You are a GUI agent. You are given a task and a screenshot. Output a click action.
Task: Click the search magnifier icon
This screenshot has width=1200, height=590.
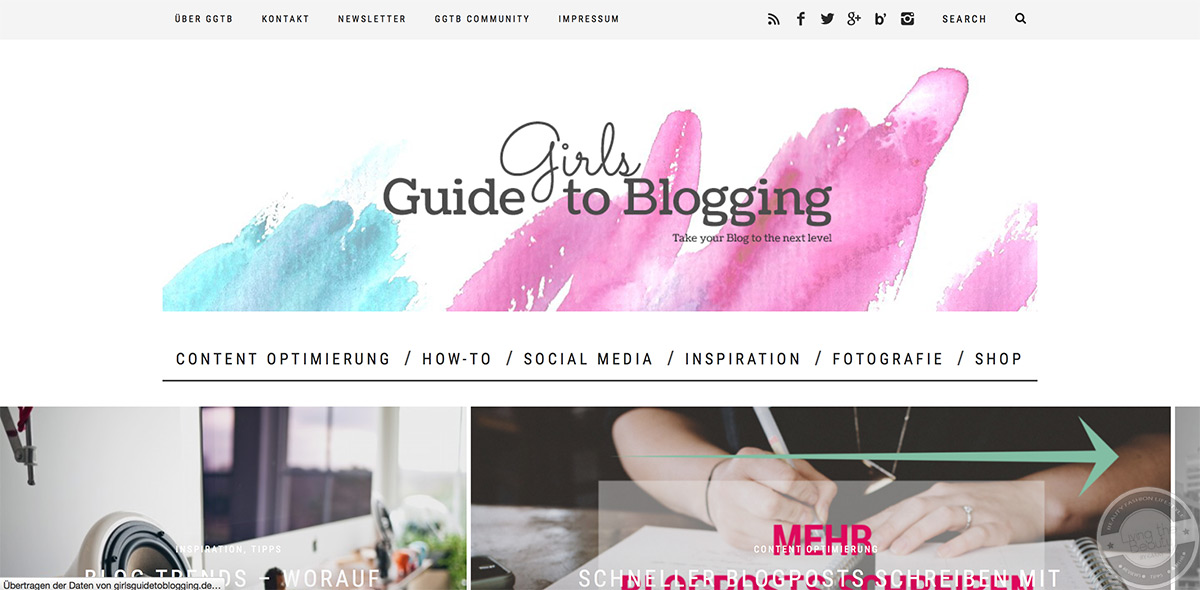(x=1021, y=19)
